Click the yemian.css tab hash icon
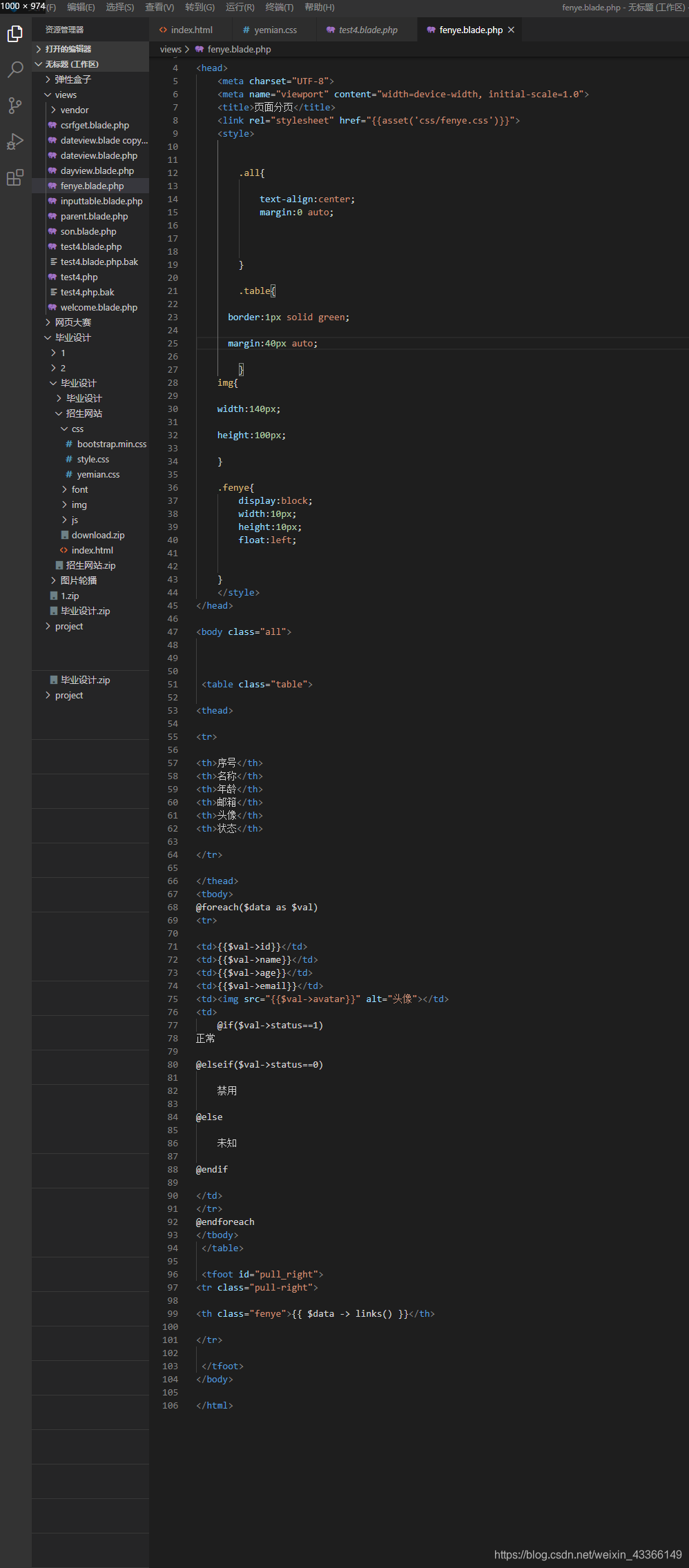 246,30
